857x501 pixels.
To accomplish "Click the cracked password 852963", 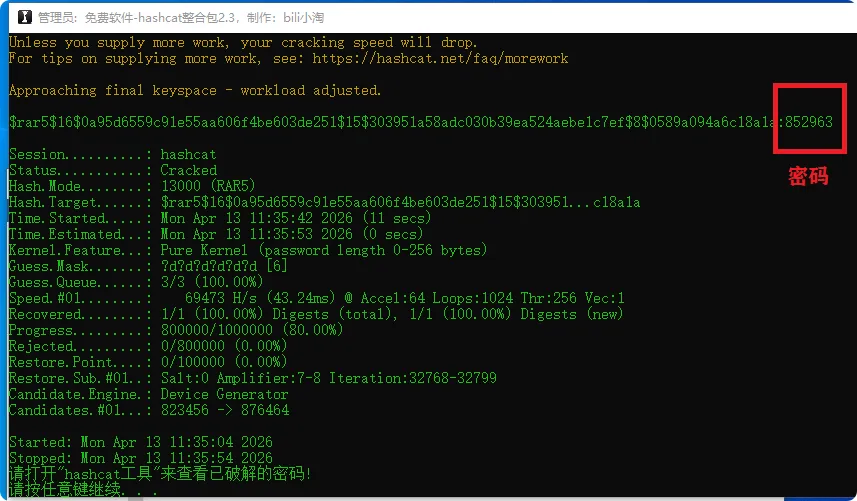I will click(x=808, y=121).
